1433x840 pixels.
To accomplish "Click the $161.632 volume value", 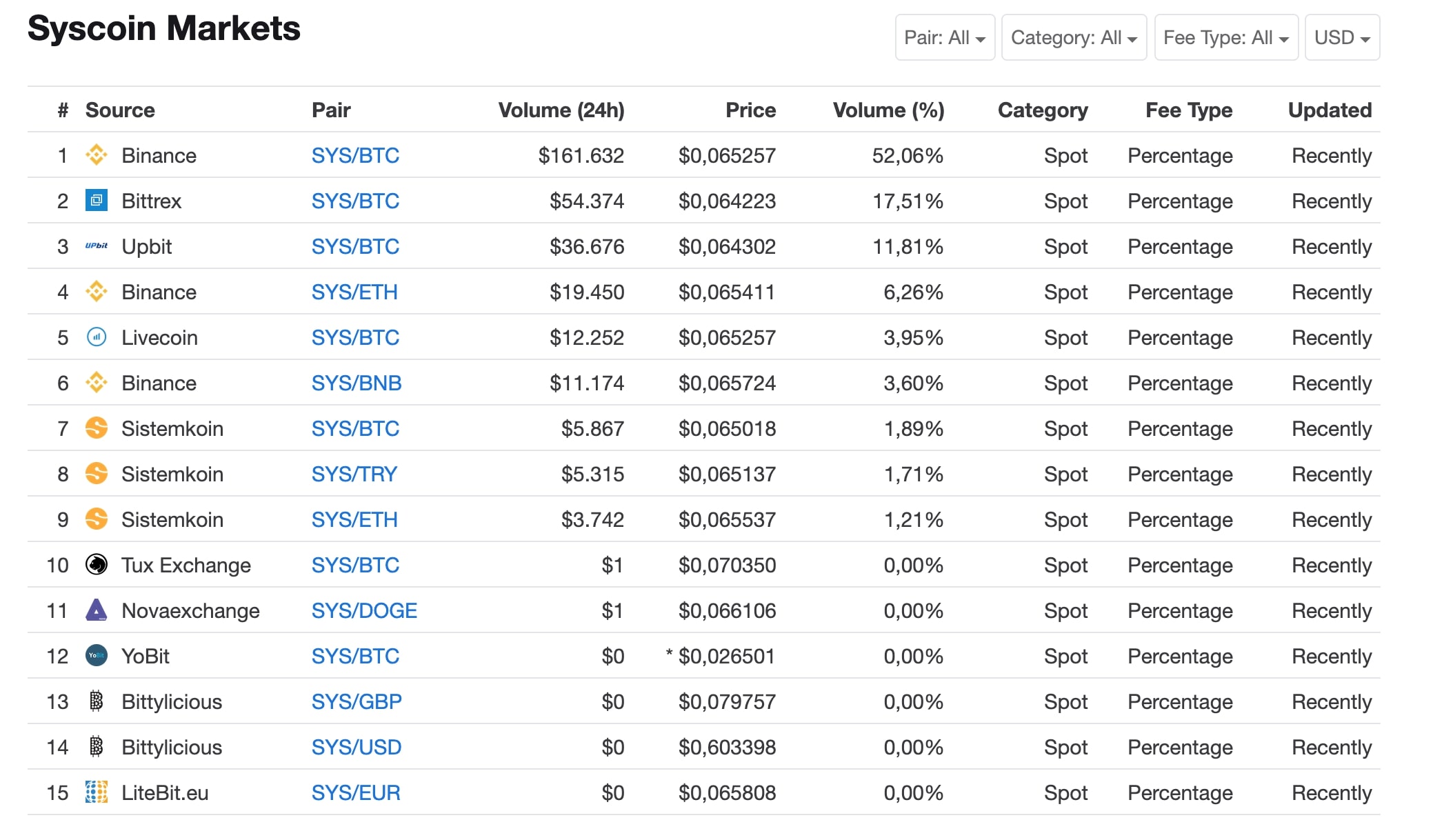I will 581,156.
